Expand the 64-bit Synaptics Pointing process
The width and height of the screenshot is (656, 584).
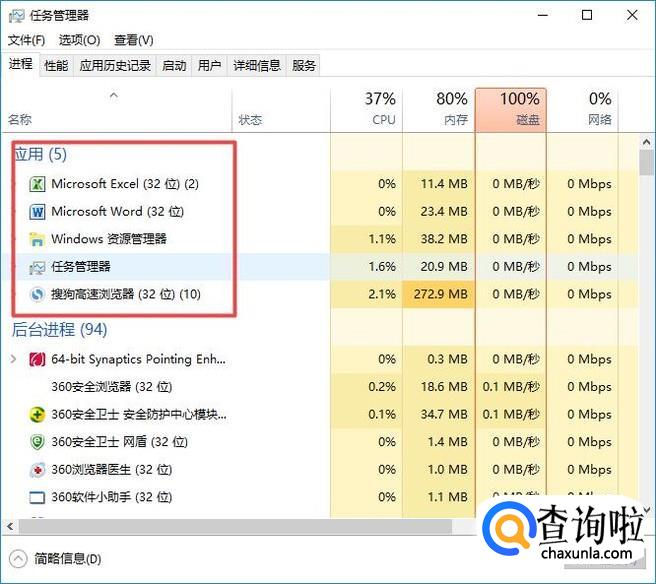click(x=13, y=359)
